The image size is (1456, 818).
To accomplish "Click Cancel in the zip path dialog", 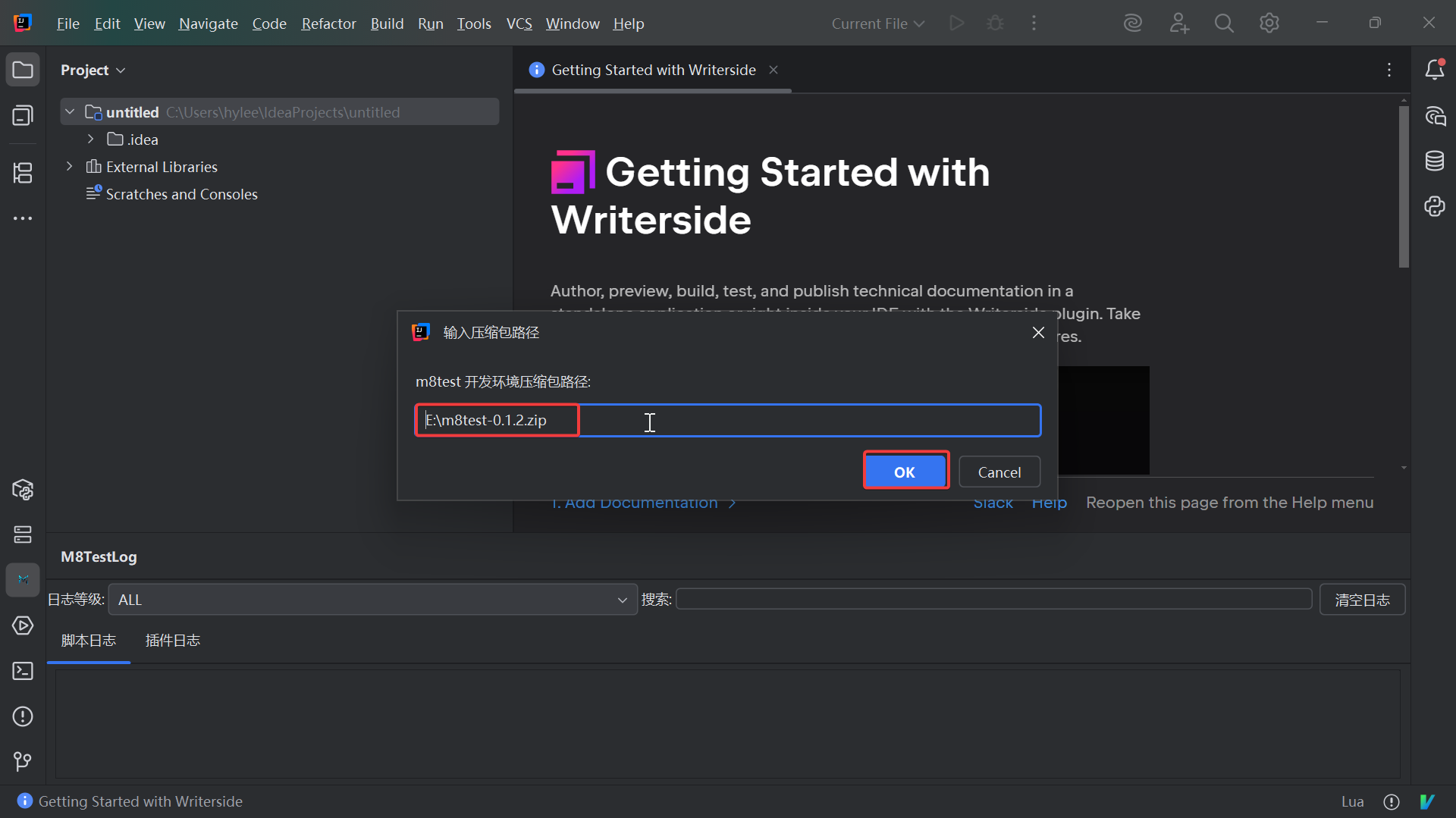I will pos(999,472).
